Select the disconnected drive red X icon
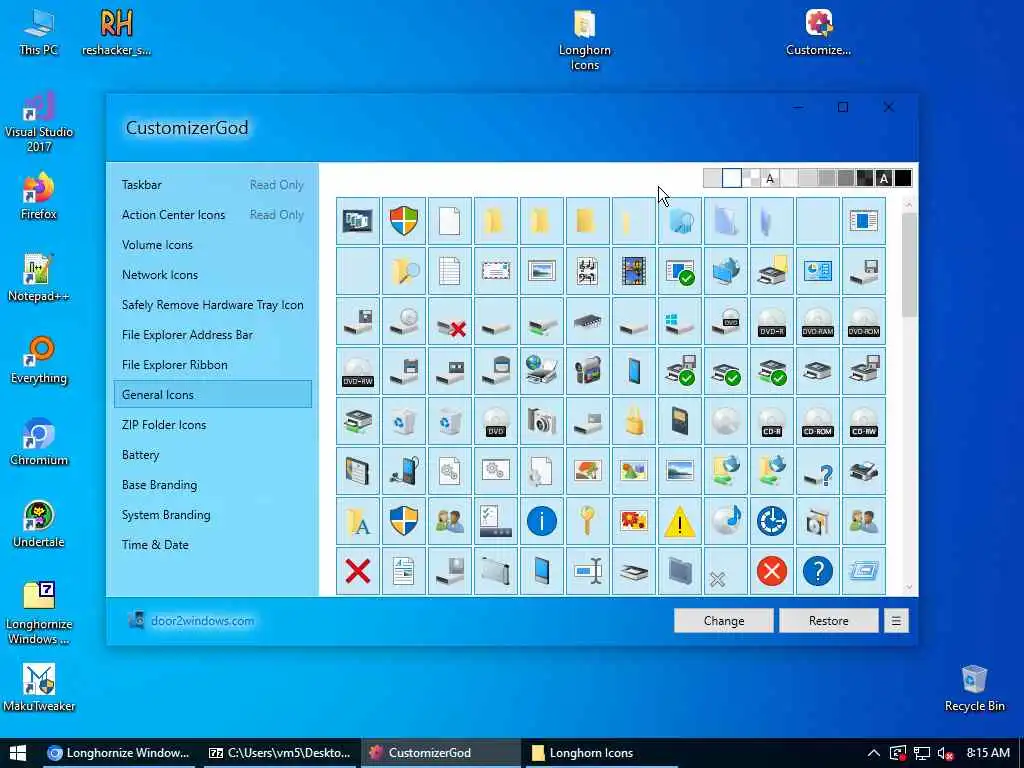1024x768 pixels. click(x=450, y=321)
